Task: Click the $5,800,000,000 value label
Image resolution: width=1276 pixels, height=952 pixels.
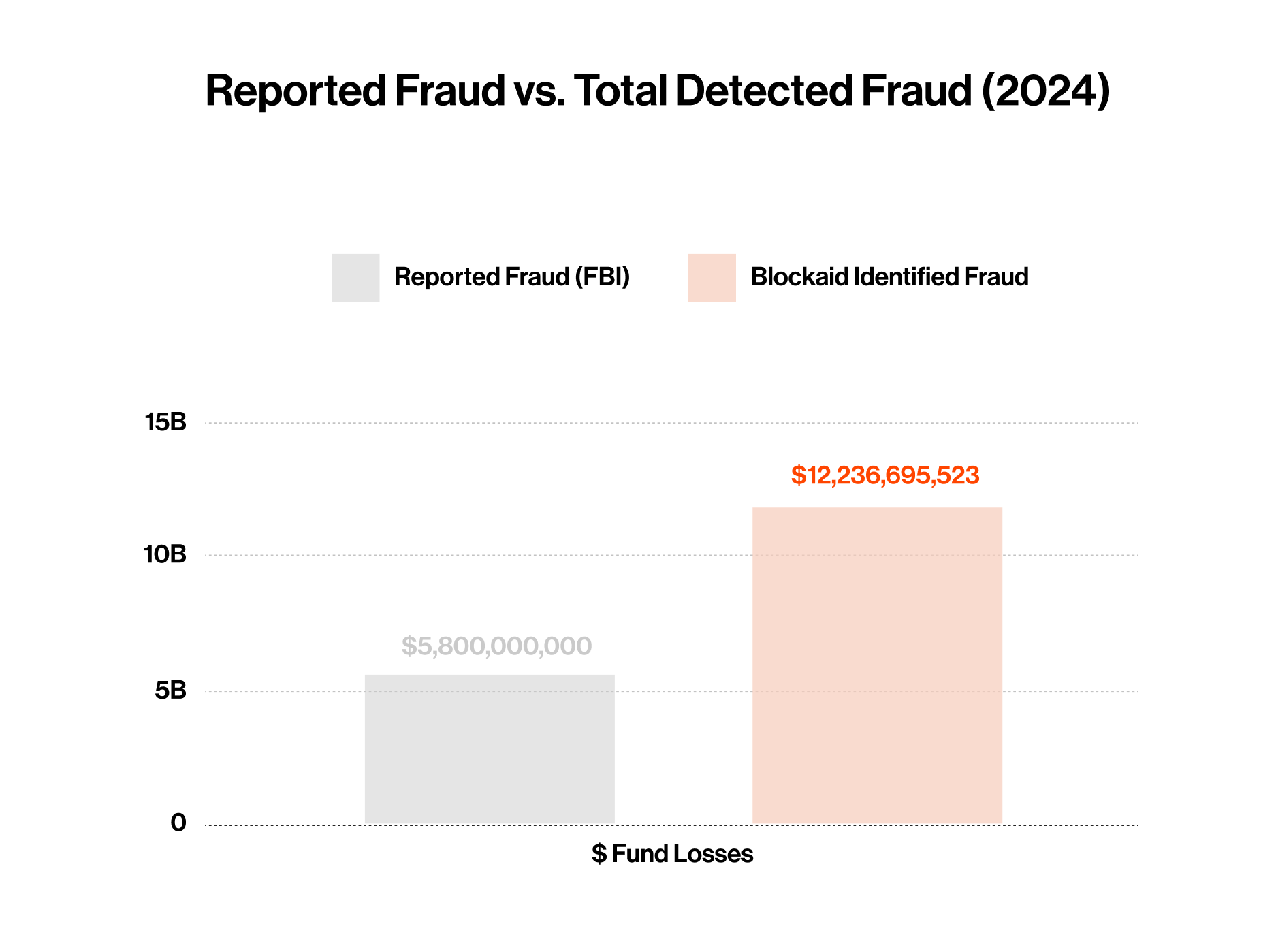Action: [496, 646]
